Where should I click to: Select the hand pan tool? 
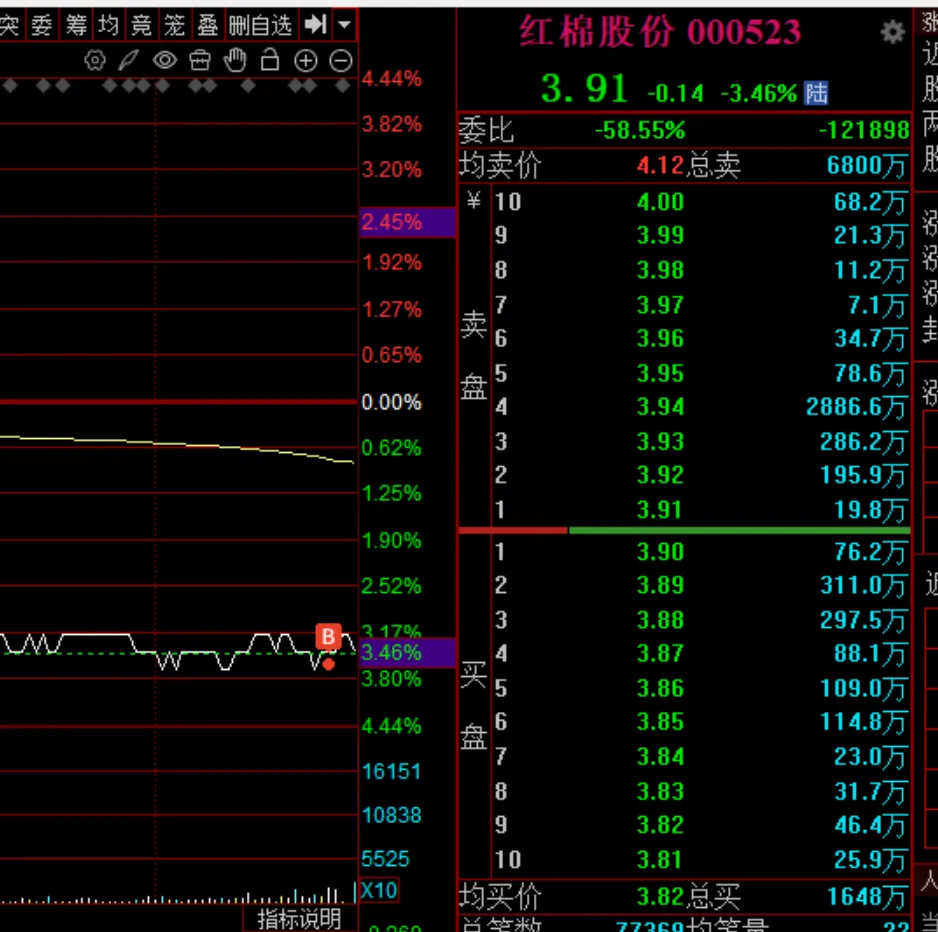(x=235, y=61)
